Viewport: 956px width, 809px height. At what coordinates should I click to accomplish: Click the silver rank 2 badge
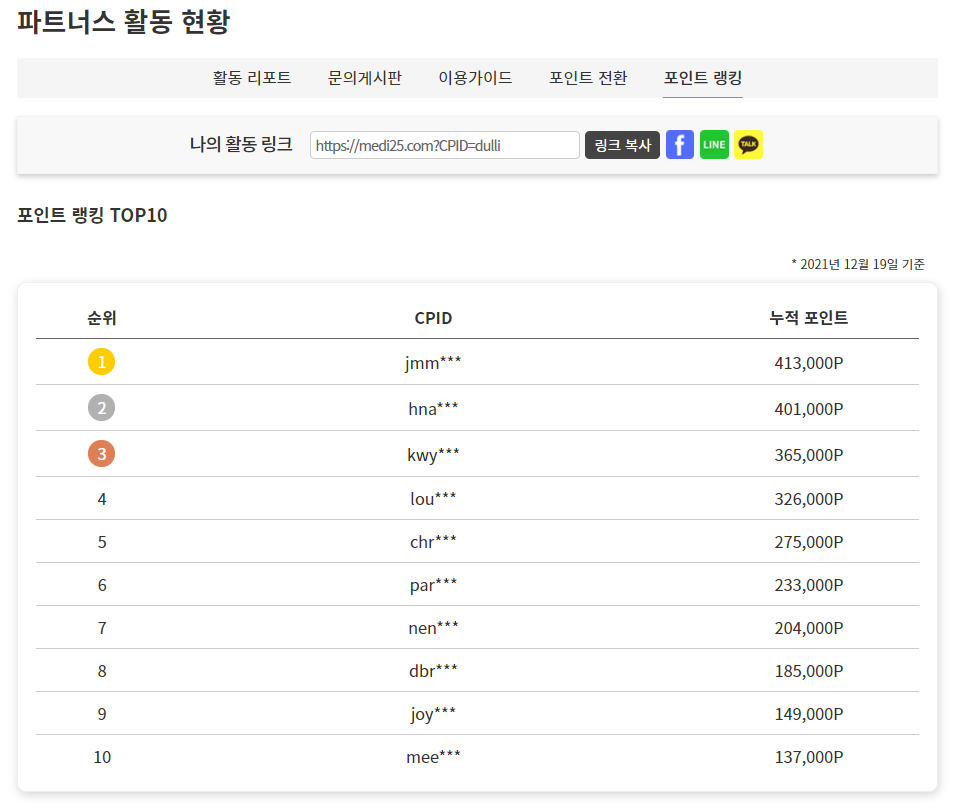pos(101,408)
